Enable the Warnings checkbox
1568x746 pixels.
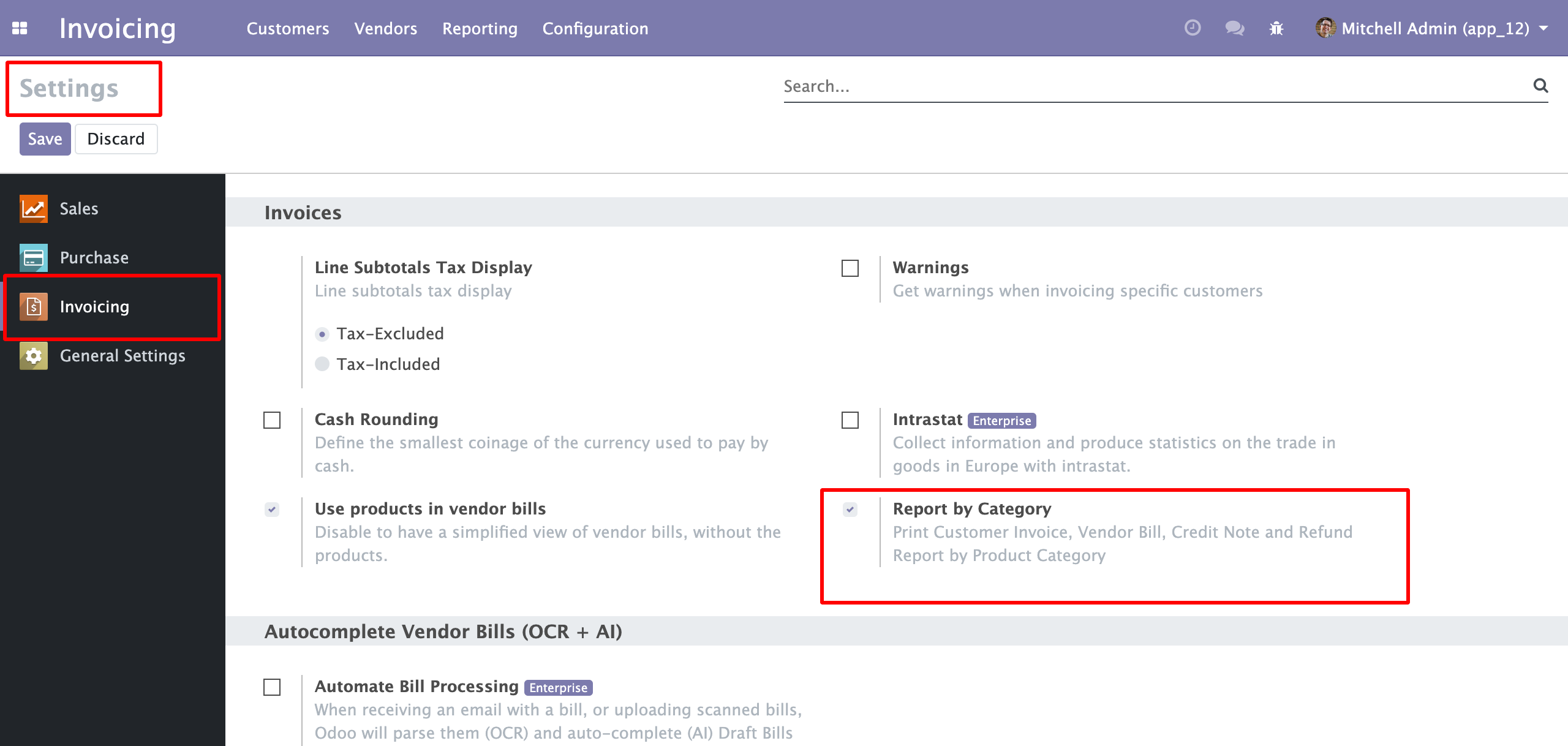[850, 268]
